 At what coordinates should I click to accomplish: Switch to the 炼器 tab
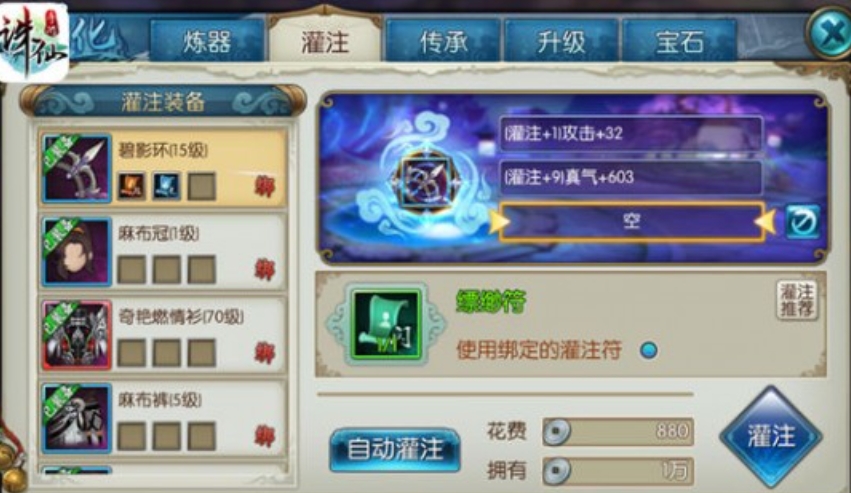point(207,41)
